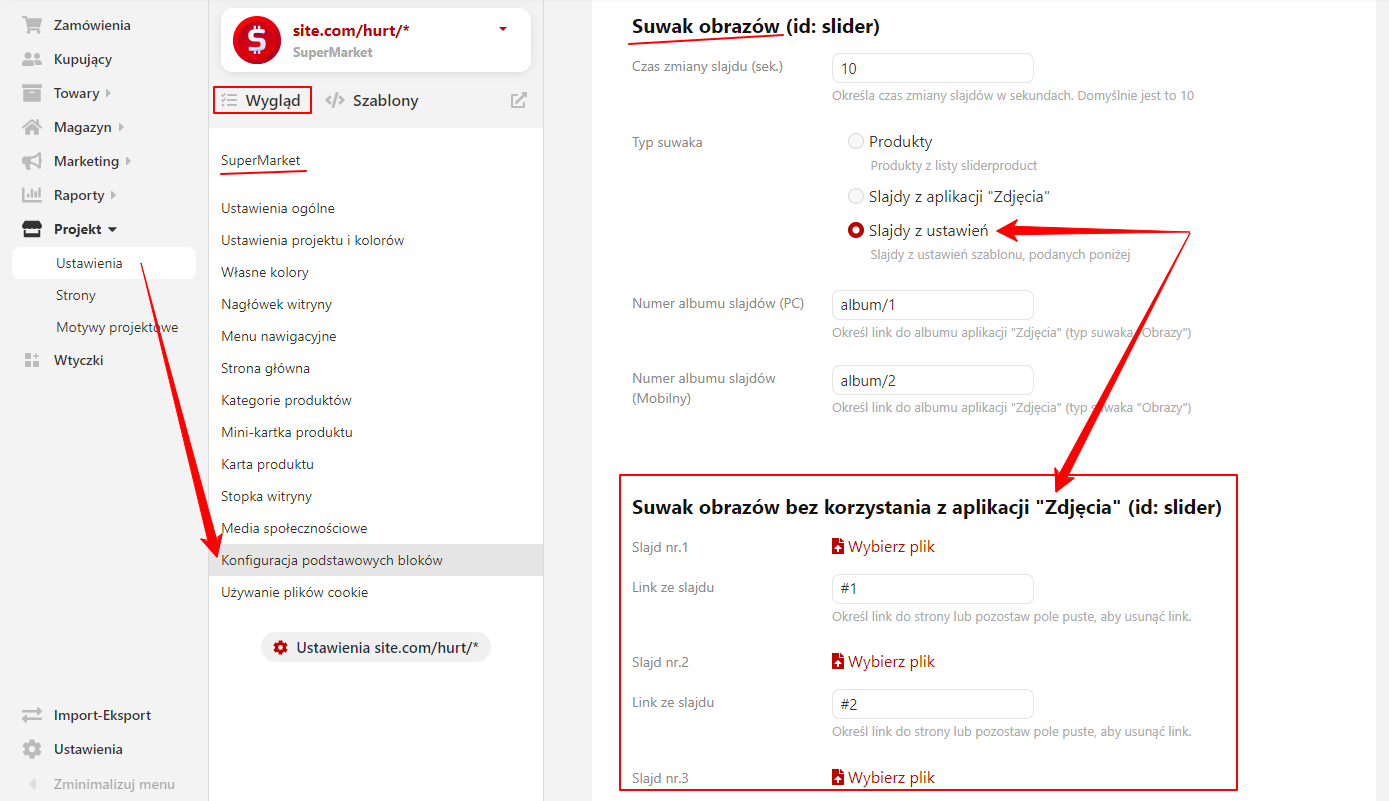
Task: Click the Wygląd checklist icon
Action: (x=229, y=100)
